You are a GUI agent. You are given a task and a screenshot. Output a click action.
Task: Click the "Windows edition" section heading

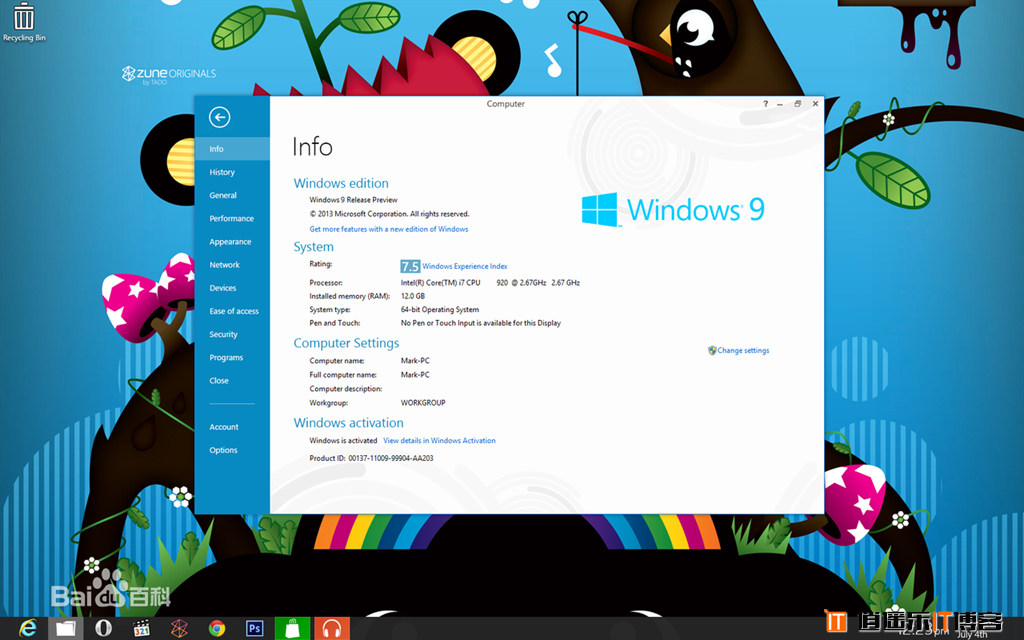pyautogui.click(x=341, y=184)
